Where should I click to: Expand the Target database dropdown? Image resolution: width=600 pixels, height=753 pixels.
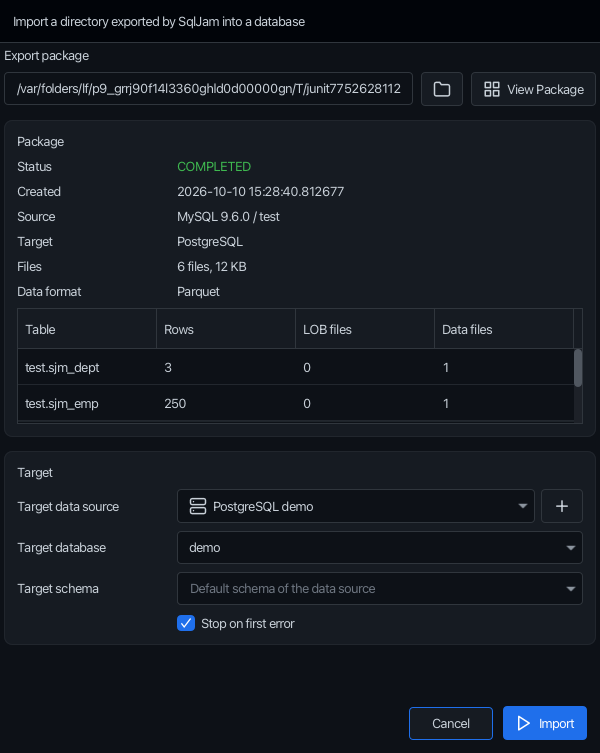click(380, 547)
